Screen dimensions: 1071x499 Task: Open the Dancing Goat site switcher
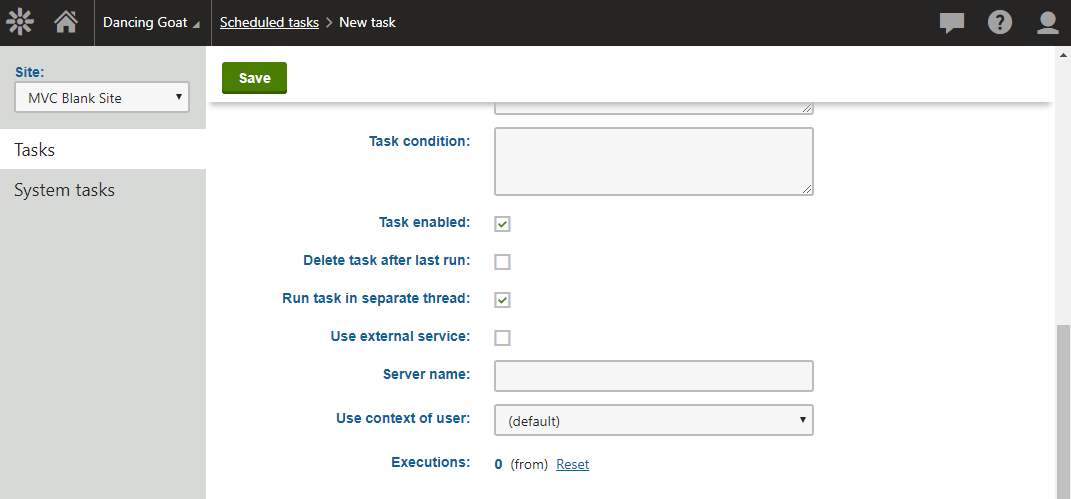pyautogui.click(x=152, y=23)
